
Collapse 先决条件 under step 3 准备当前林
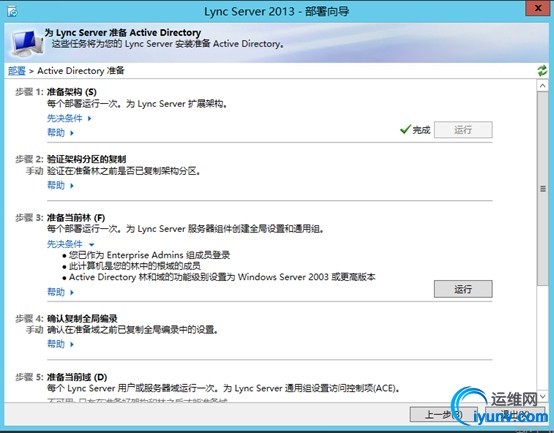(71, 244)
